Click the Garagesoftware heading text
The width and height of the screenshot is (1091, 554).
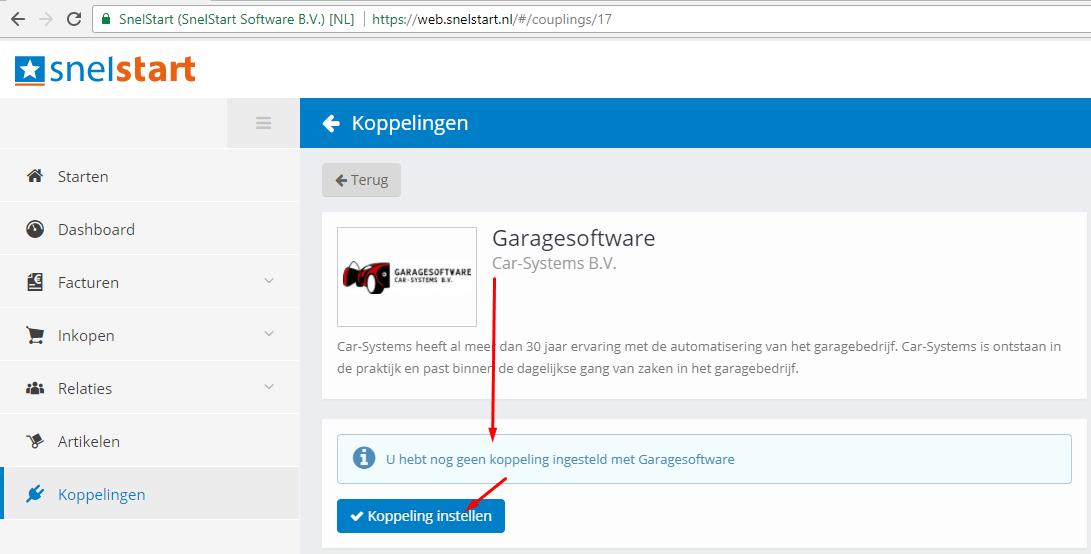pyautogui.click(x=573, y=238)
